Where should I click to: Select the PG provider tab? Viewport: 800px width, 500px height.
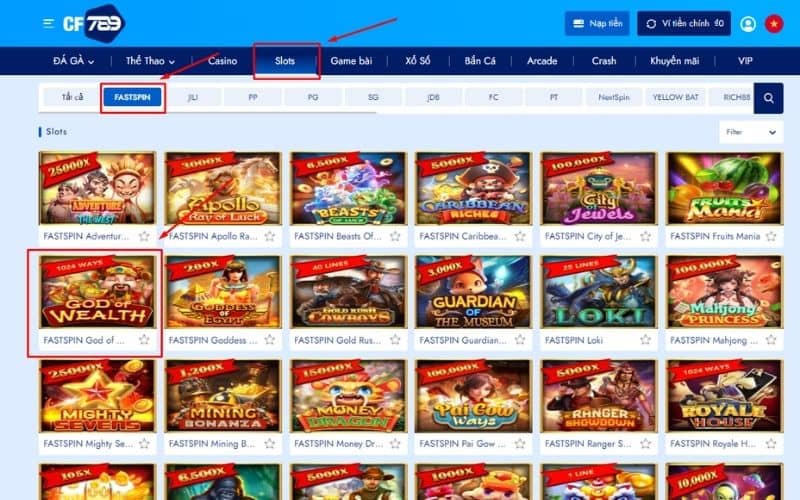tap(313, 97)
